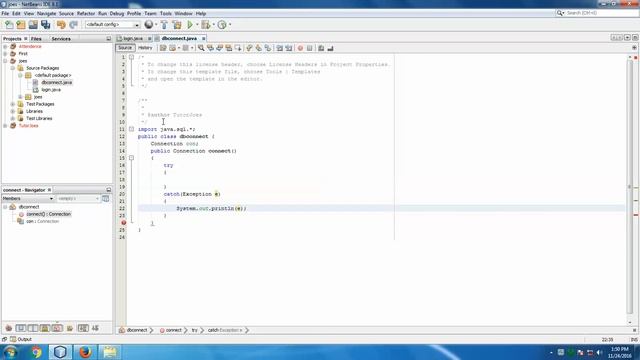Click the Redo toolbar icon

click(x=73, y=25)
